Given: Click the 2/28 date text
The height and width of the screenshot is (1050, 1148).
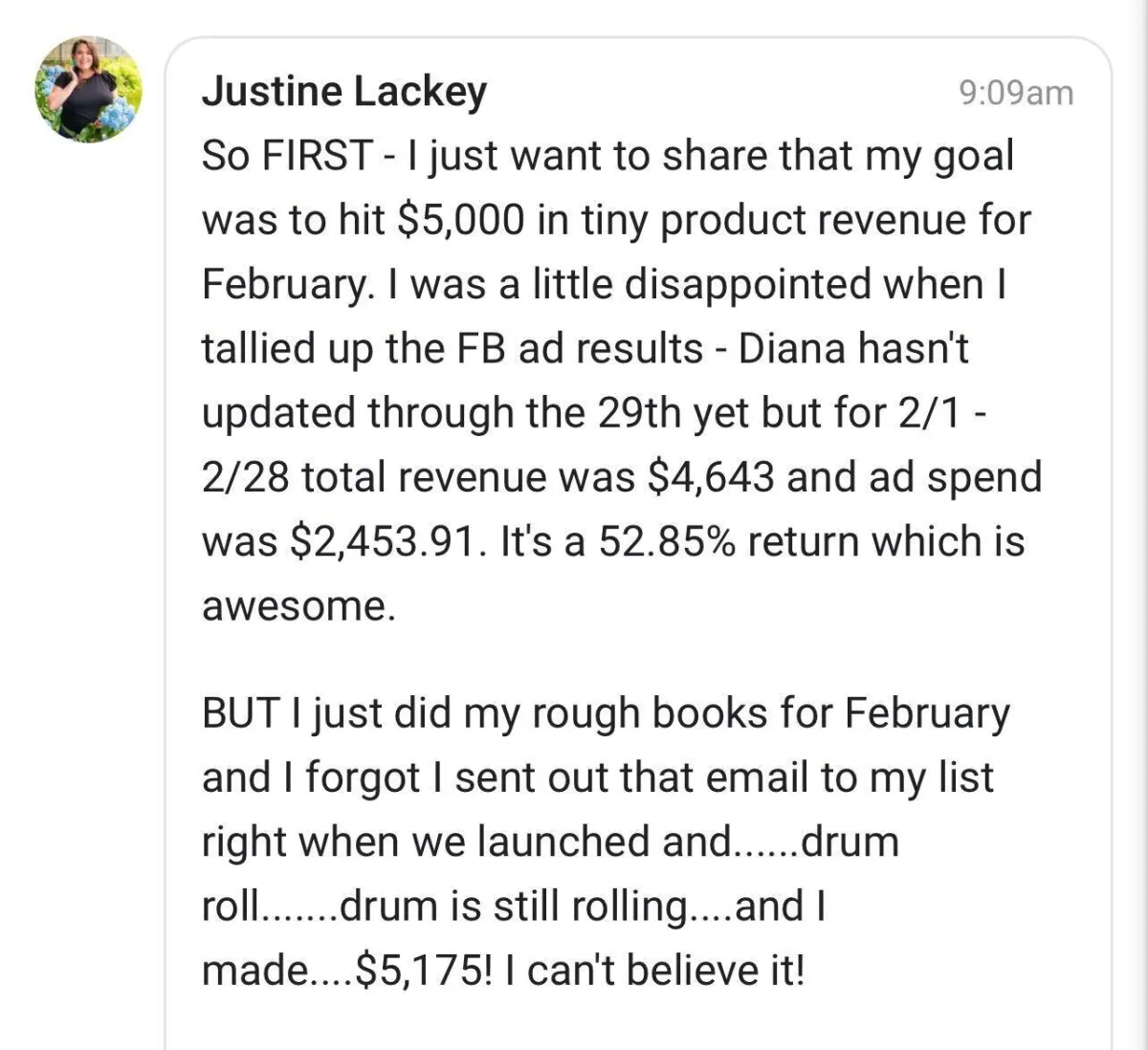Looking at the screenshot, I should point(245,477).
